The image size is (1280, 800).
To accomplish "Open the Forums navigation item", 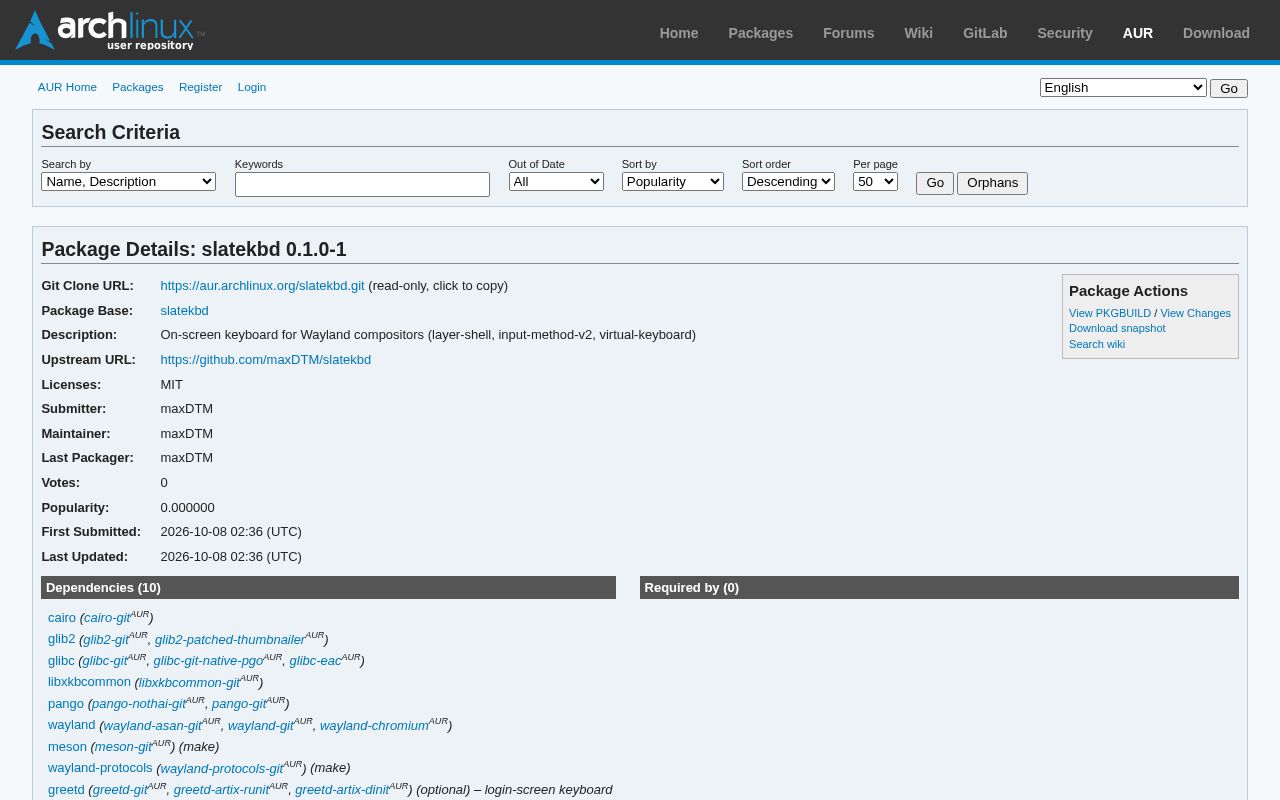I will coord(849,33).
